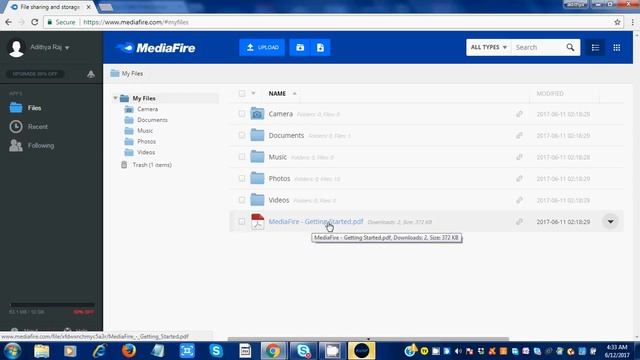Open the Photos folder in list
The width and height of the screenshot is (640, 360).
point(279,178)
